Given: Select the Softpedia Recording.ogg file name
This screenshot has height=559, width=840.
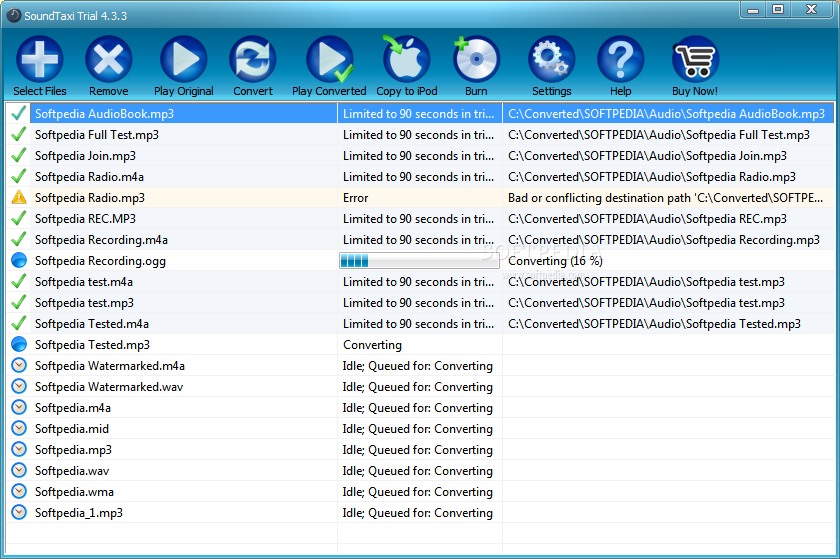Looking at the screenshot, I should (x=100, y=261).
